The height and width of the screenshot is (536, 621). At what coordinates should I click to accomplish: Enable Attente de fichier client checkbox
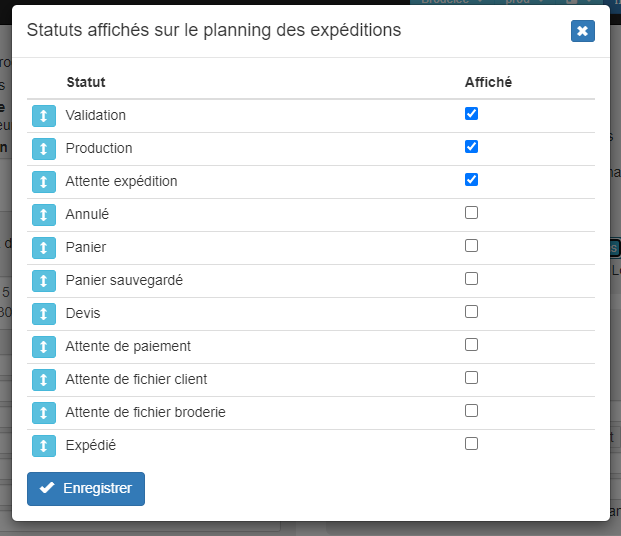coord(471,378)
